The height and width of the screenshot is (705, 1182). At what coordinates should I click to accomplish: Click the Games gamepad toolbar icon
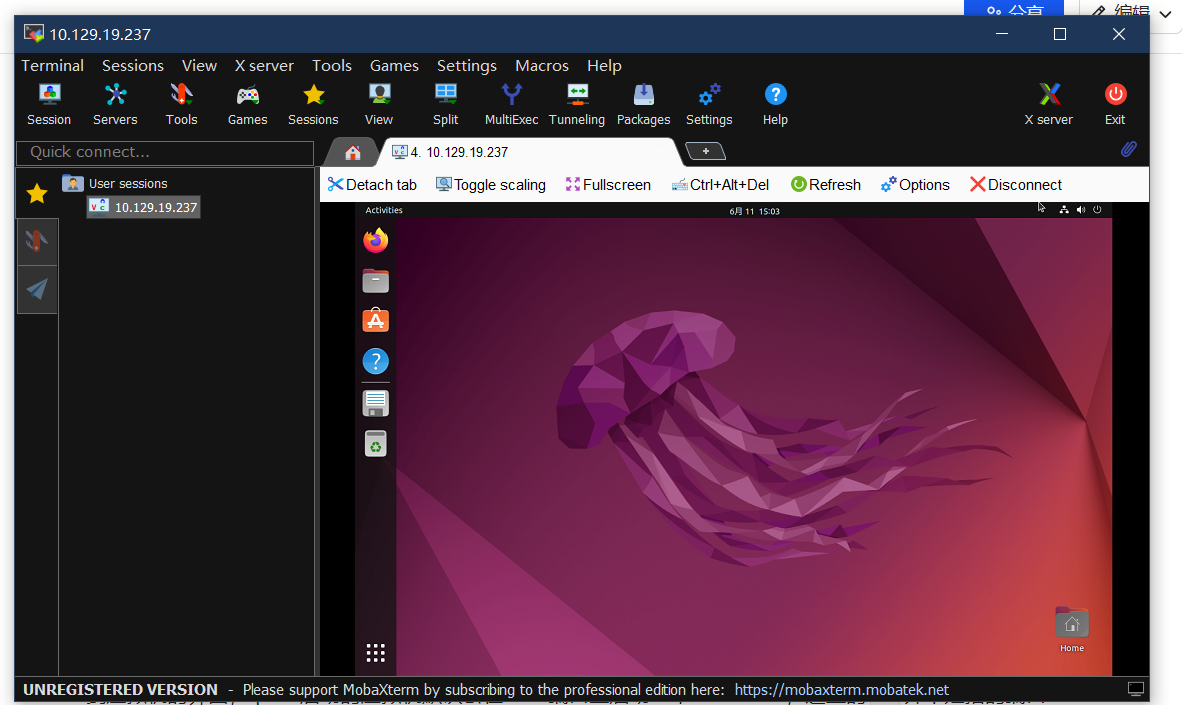click(x=247, y=104)
